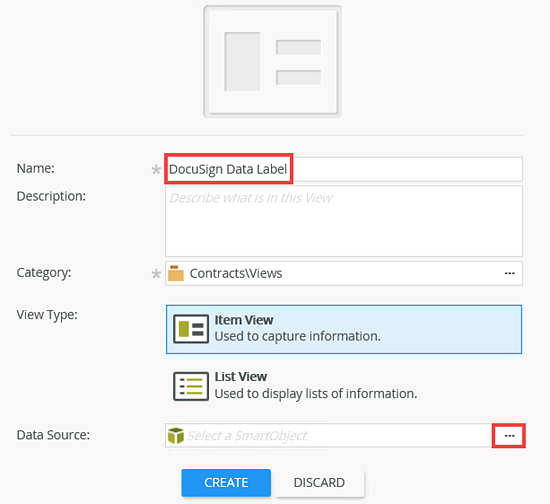Click the List View lines icon
550x504 pixels.
pos(191,386)
